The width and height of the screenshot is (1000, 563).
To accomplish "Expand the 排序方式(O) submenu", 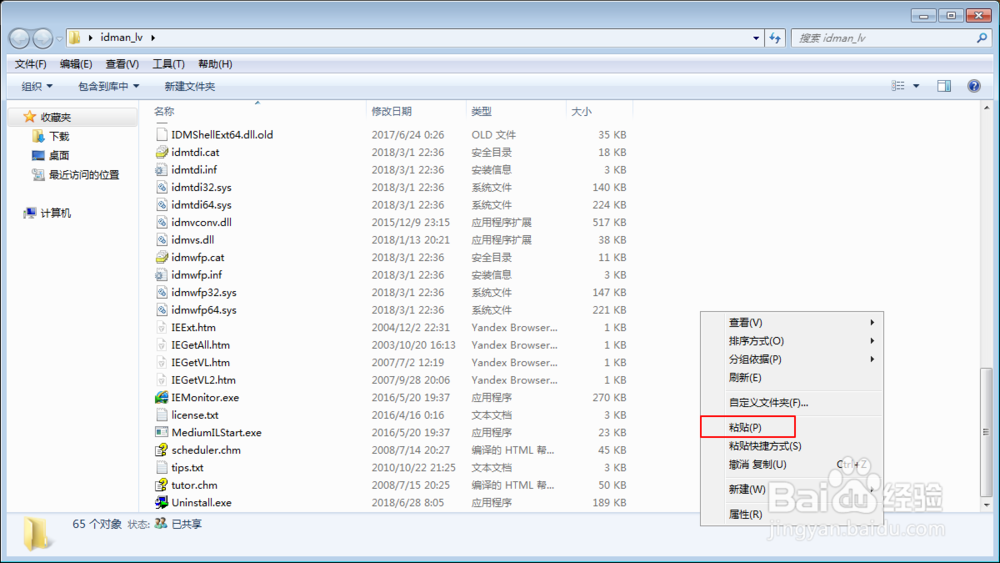I will pyautogui.click(x=872, y=341).
